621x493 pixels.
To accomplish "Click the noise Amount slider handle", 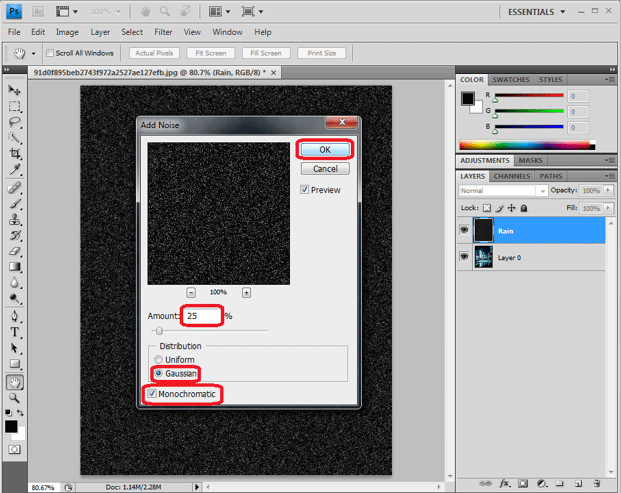I will (x=159, y=330).
